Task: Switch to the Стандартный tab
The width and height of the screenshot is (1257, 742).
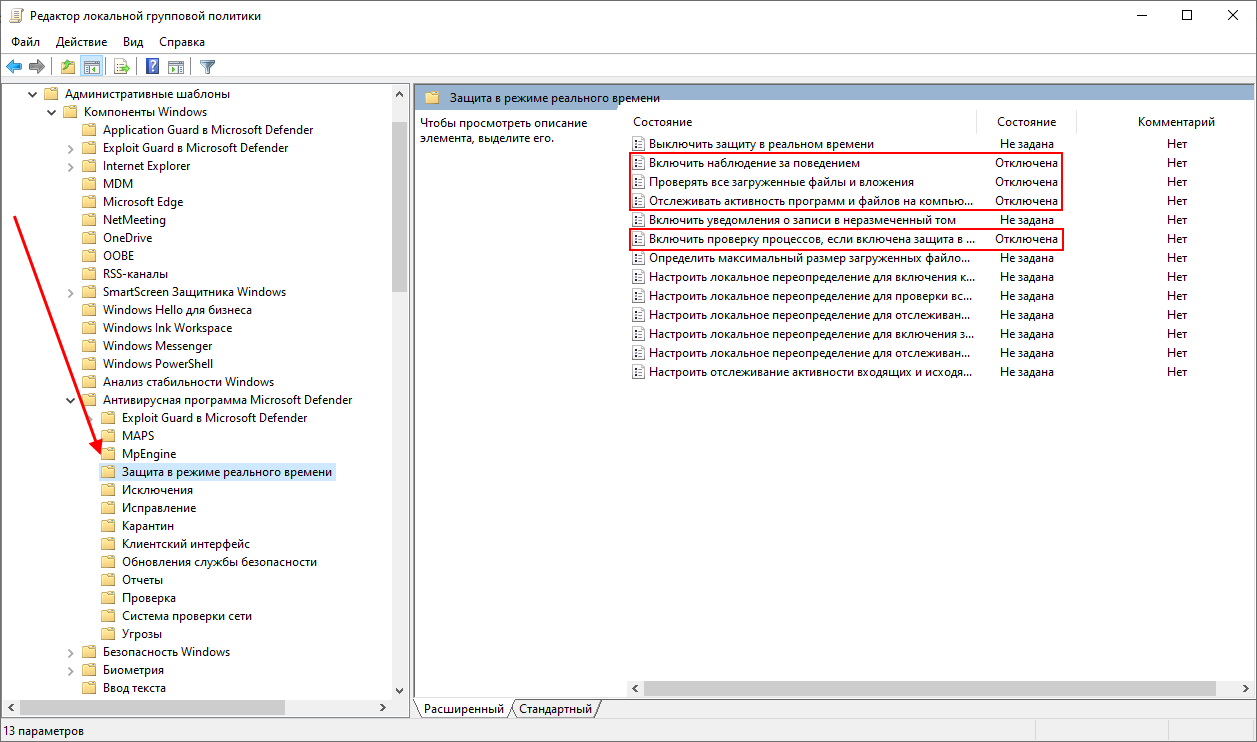Action: point(555,709)
